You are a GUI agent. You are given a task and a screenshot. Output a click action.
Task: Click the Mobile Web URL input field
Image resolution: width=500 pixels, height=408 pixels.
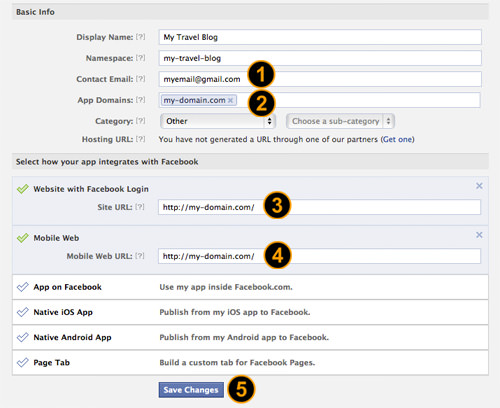click(x=319, y=256)
